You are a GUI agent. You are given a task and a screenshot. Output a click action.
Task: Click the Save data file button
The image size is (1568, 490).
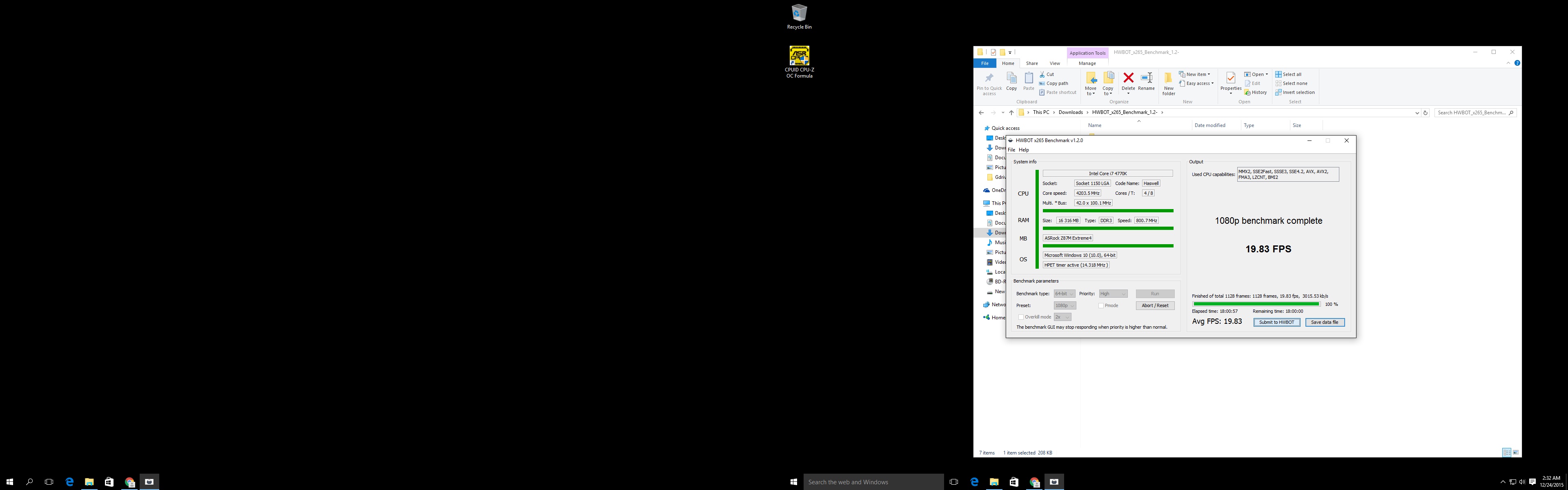click(1325, 323)
